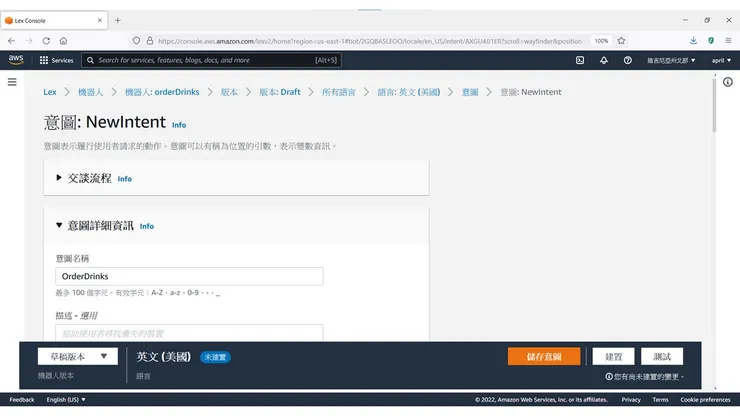The image size is (740, 416).
Task: Click the site padlock icon
Action: [x=150, y=41]
